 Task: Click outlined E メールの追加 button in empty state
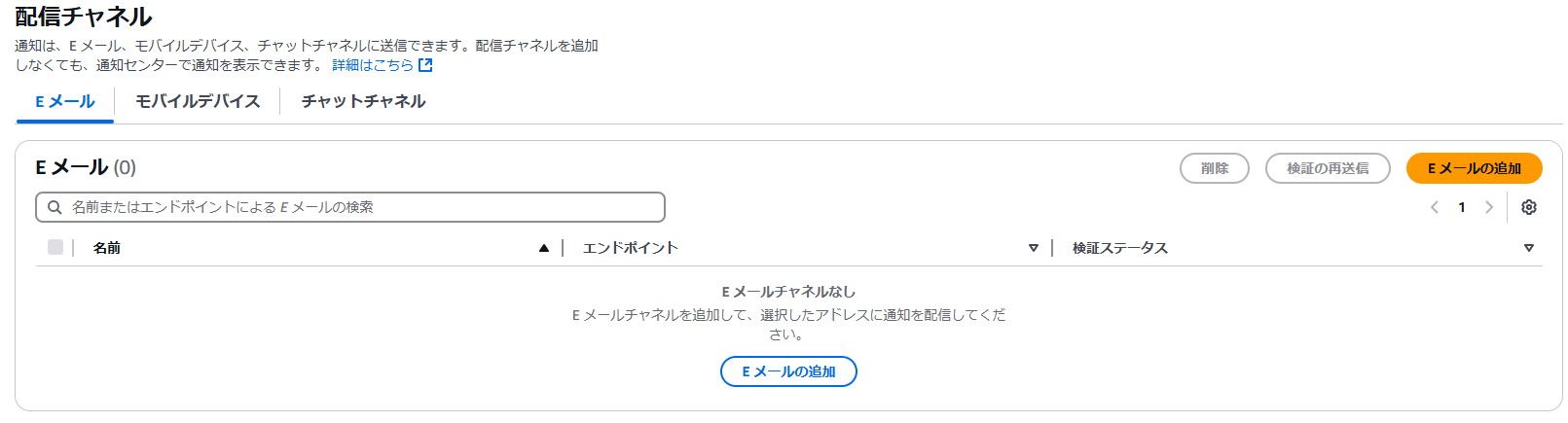788,371
